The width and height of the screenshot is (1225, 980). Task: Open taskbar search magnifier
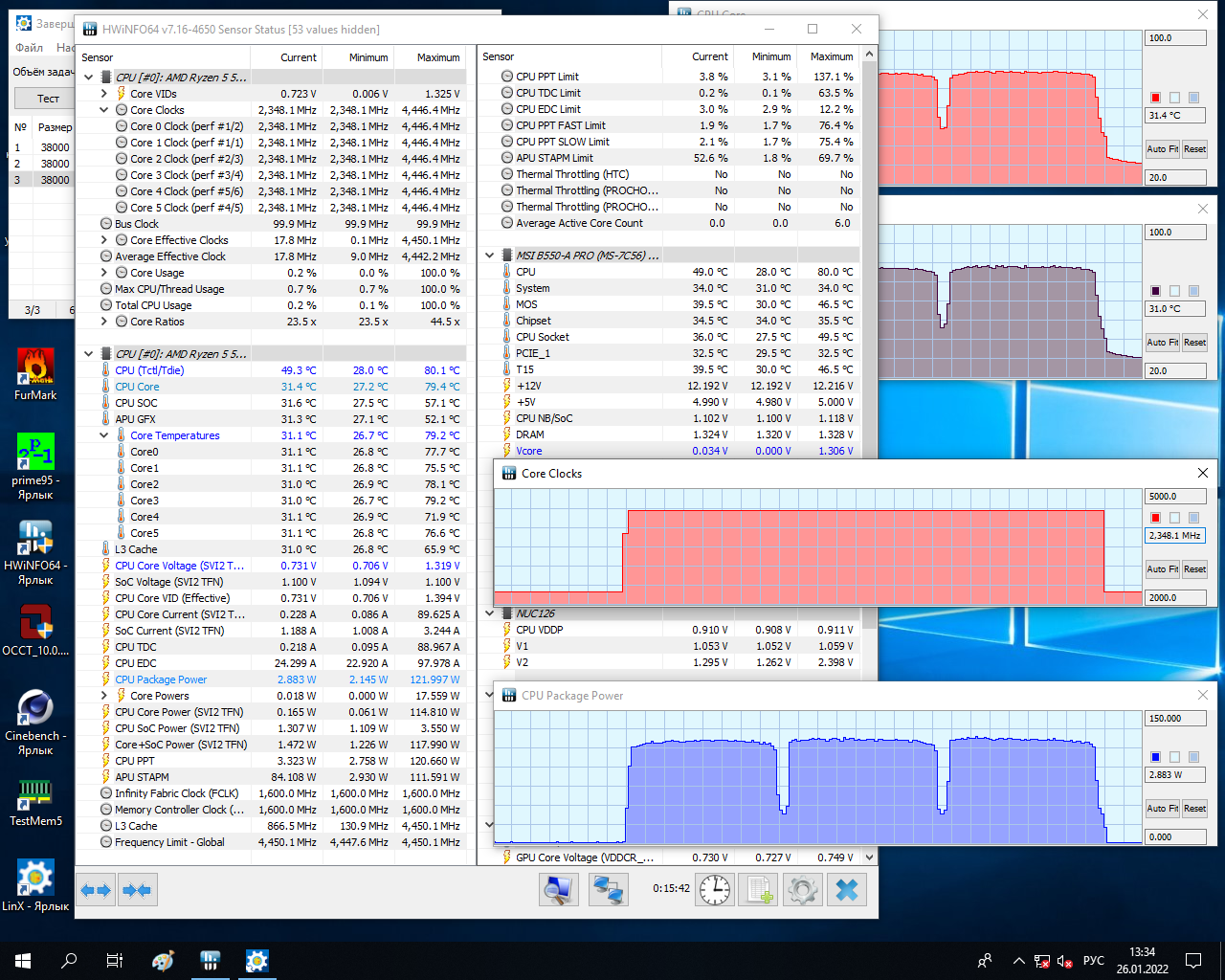69,961
